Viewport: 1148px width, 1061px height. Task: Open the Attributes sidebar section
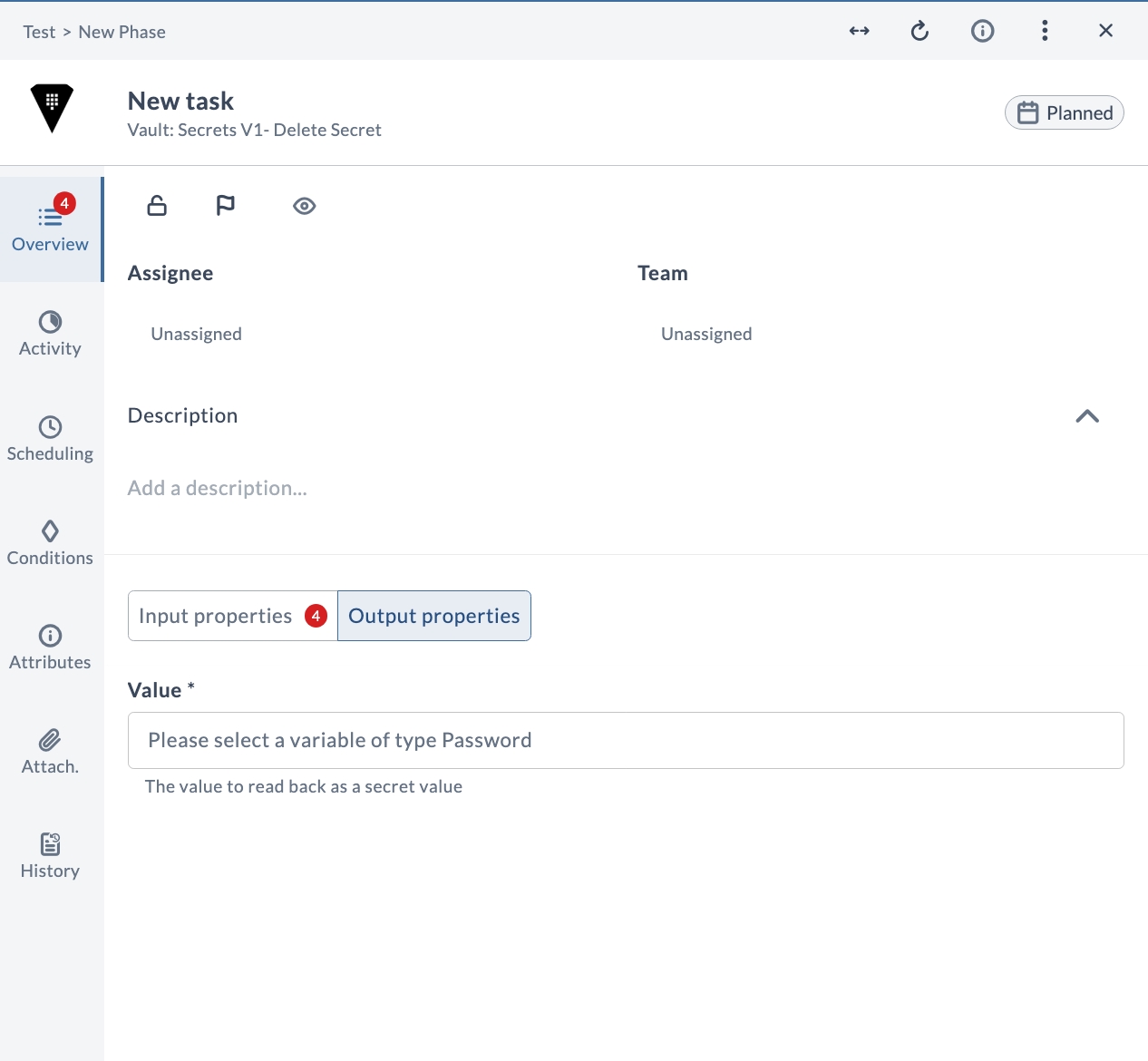51,647
